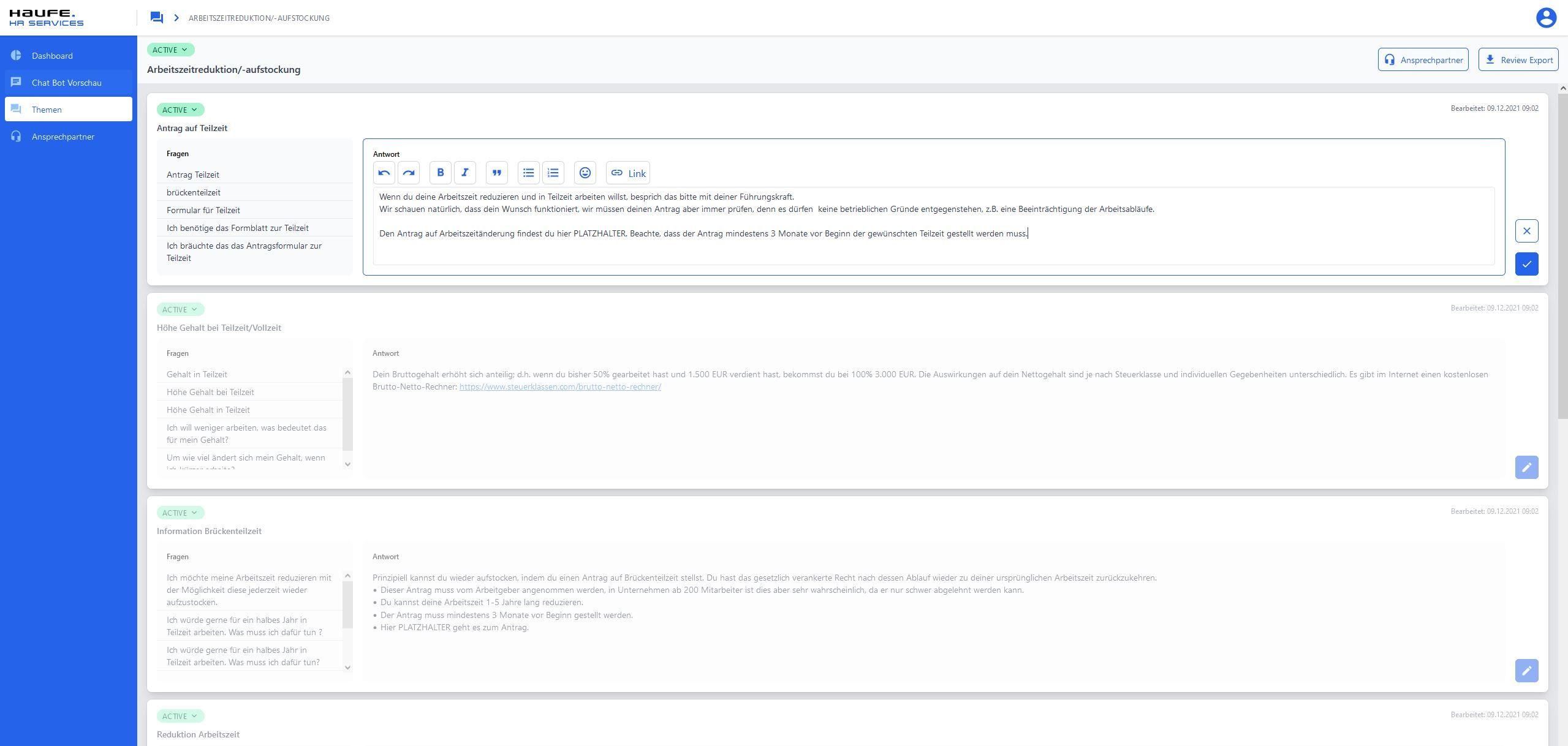Click the undo arrow icon
Screen dimensions: 1568x746
(385, 173)
